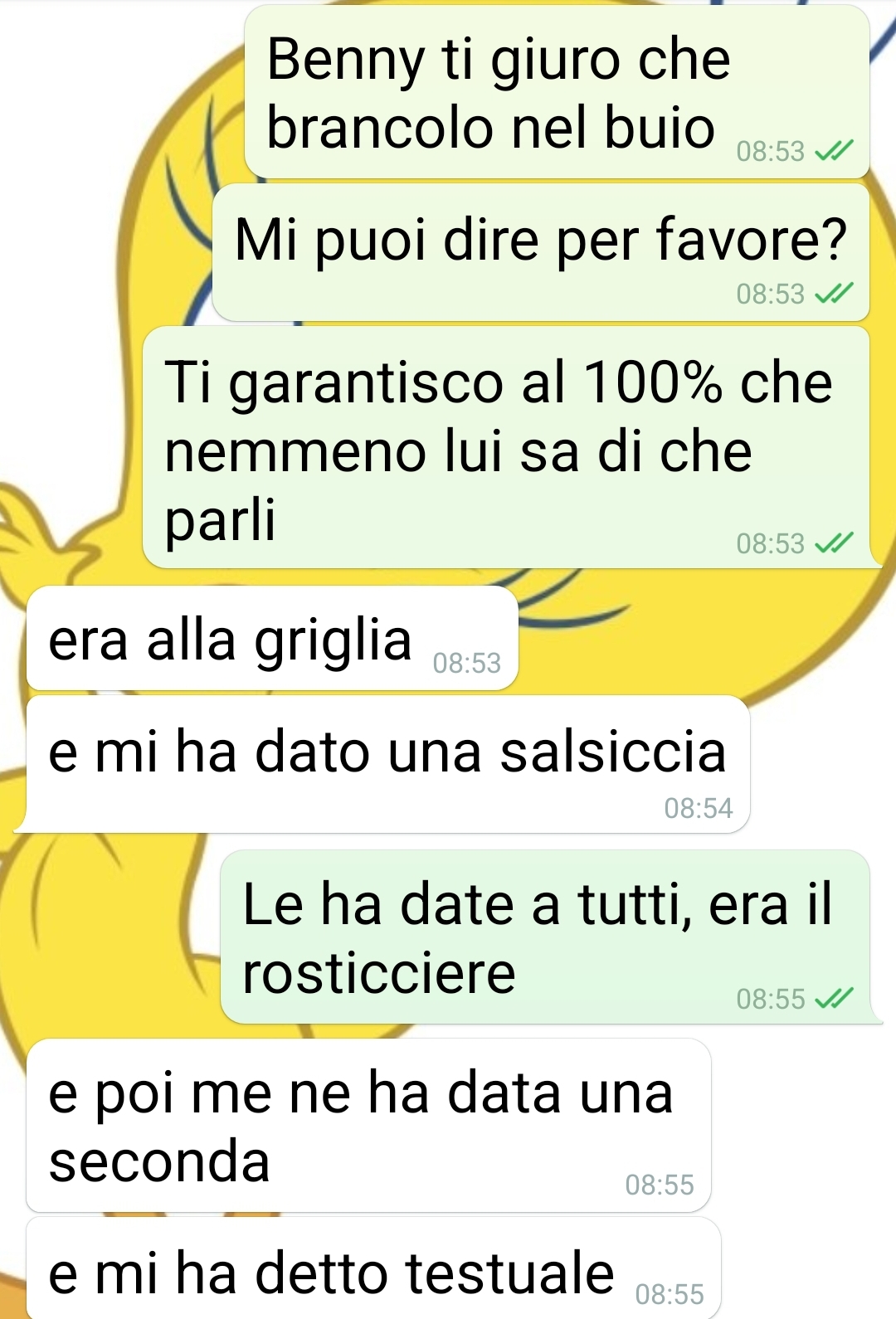
Task: Tap the 'e poi me ne ha data una seconda' bubble
Action: [369, 1126]
